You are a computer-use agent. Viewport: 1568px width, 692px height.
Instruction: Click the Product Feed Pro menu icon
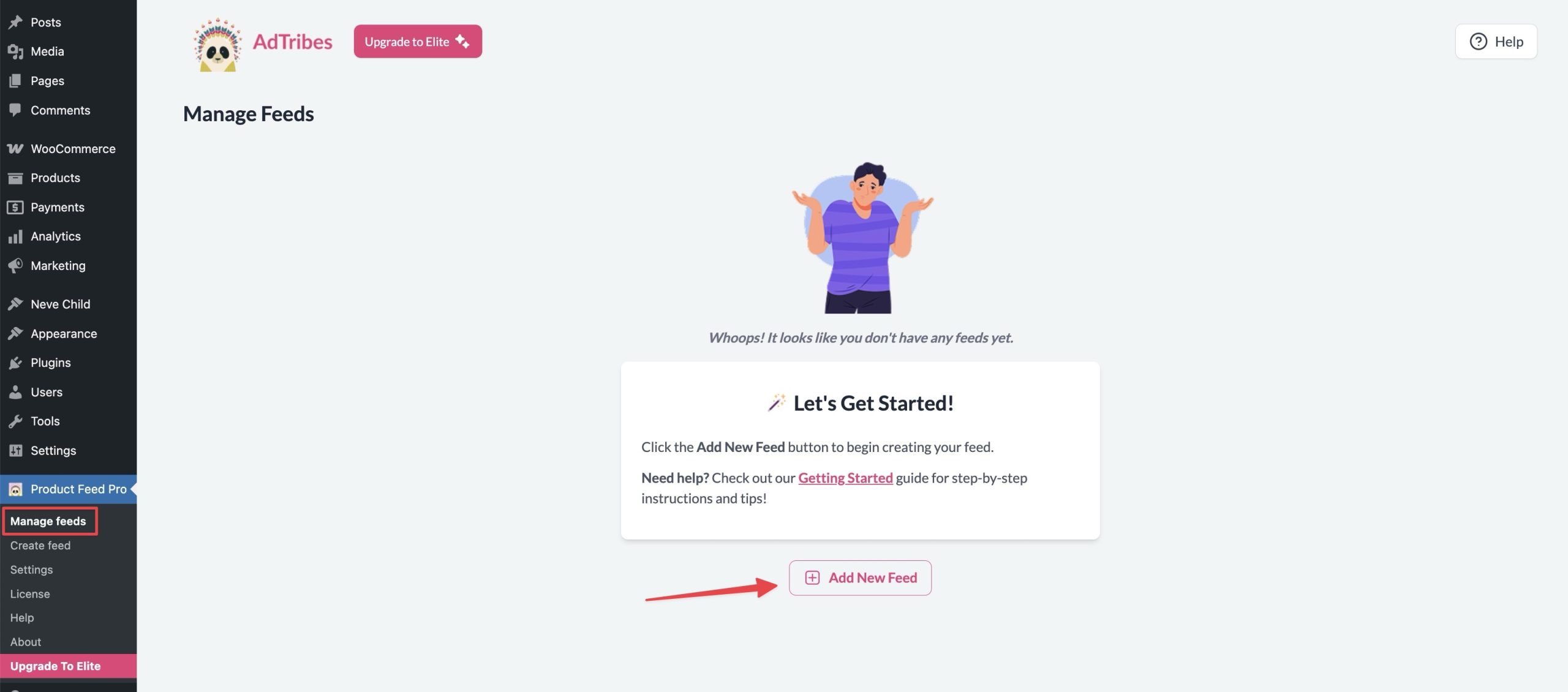15,489
